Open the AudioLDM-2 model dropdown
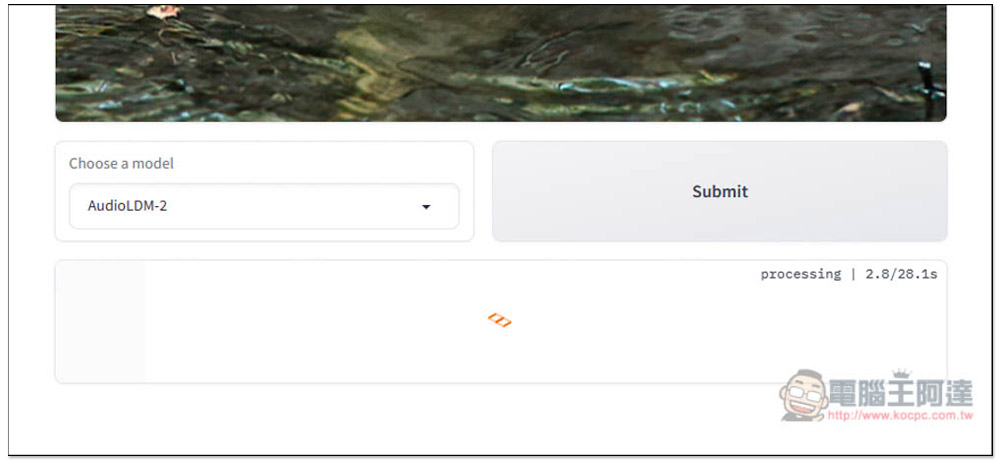 [264, 206]
